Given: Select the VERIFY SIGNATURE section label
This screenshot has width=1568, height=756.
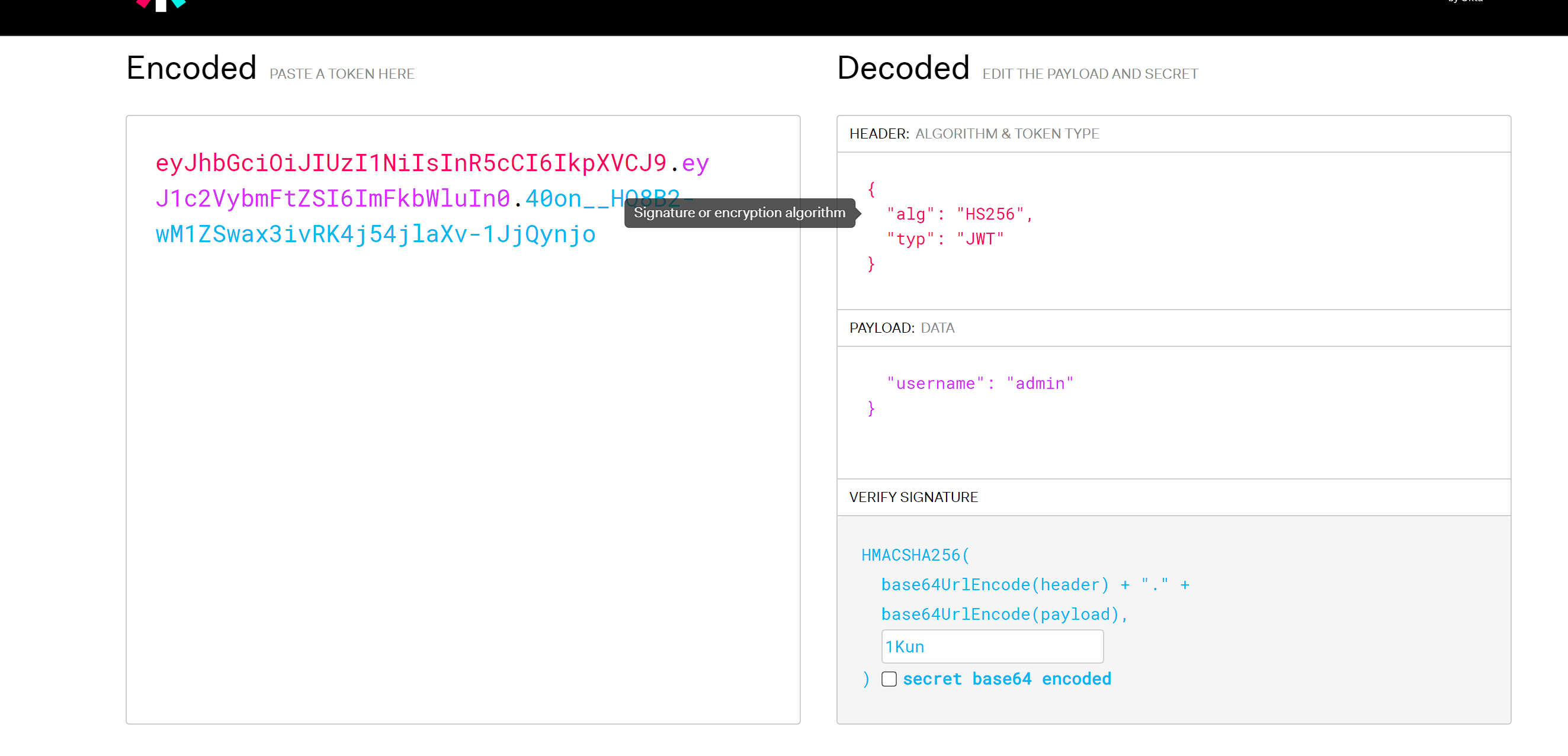Looking at the screenshot, I should 913,497.
